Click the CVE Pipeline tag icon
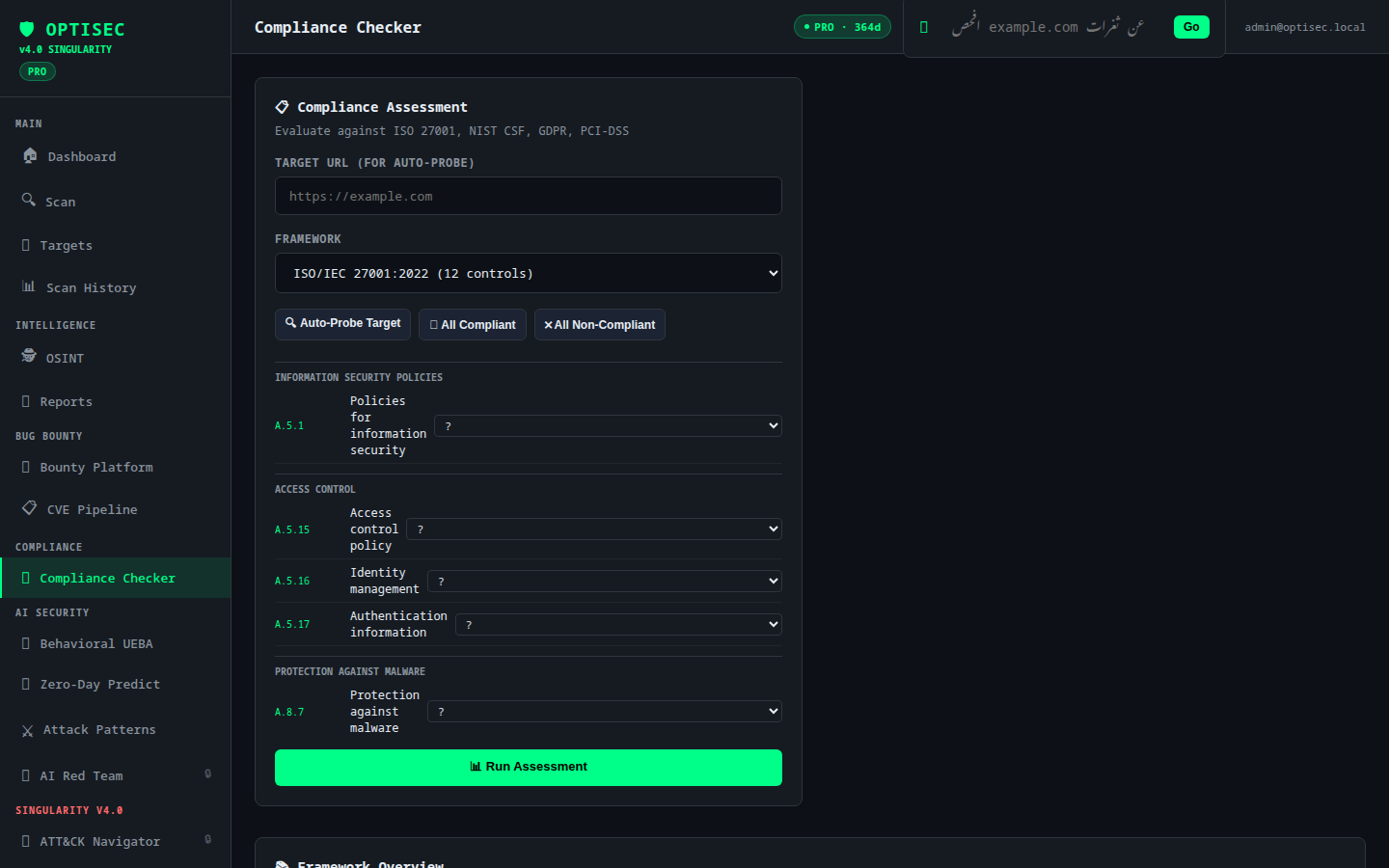The image size is (1389, 868). tap(30, 508)
